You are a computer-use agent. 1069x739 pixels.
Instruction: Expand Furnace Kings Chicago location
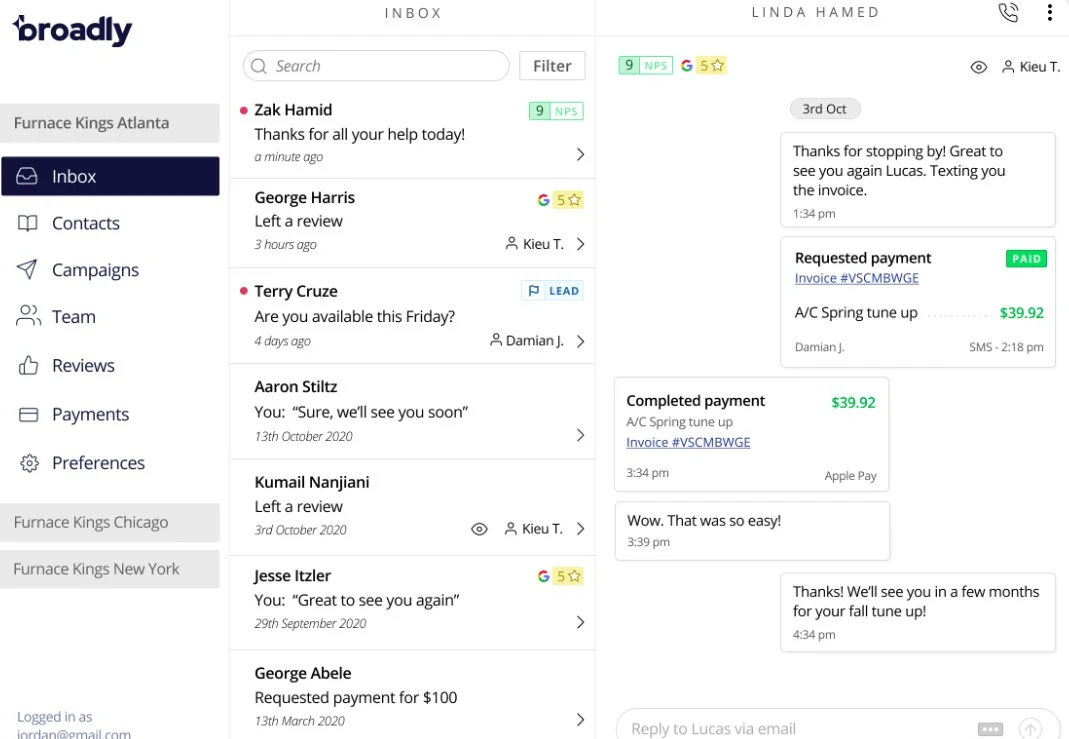110,523
